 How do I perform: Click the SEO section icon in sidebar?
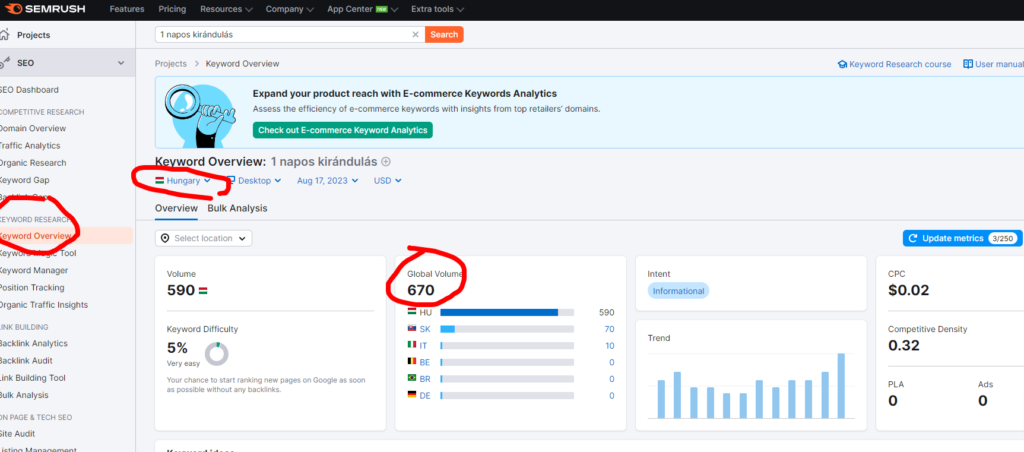click(x=5, y=63)
